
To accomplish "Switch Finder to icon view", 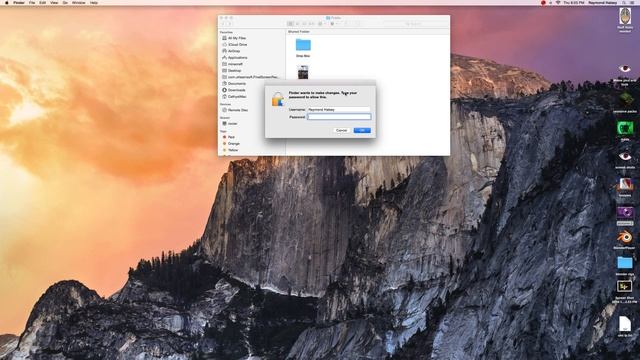I will point(290,24).
